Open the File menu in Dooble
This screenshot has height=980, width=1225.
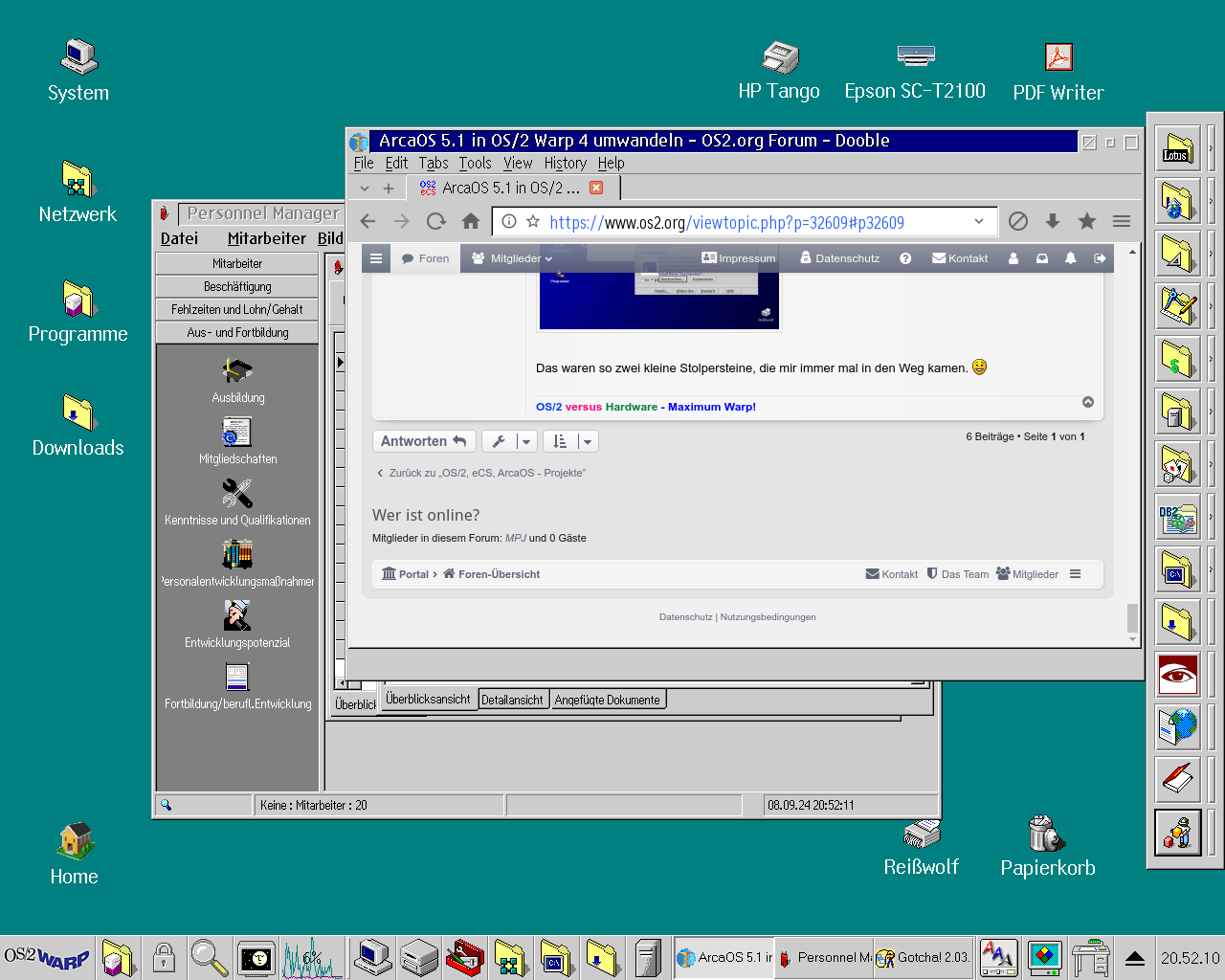click(x=364, y=164)
